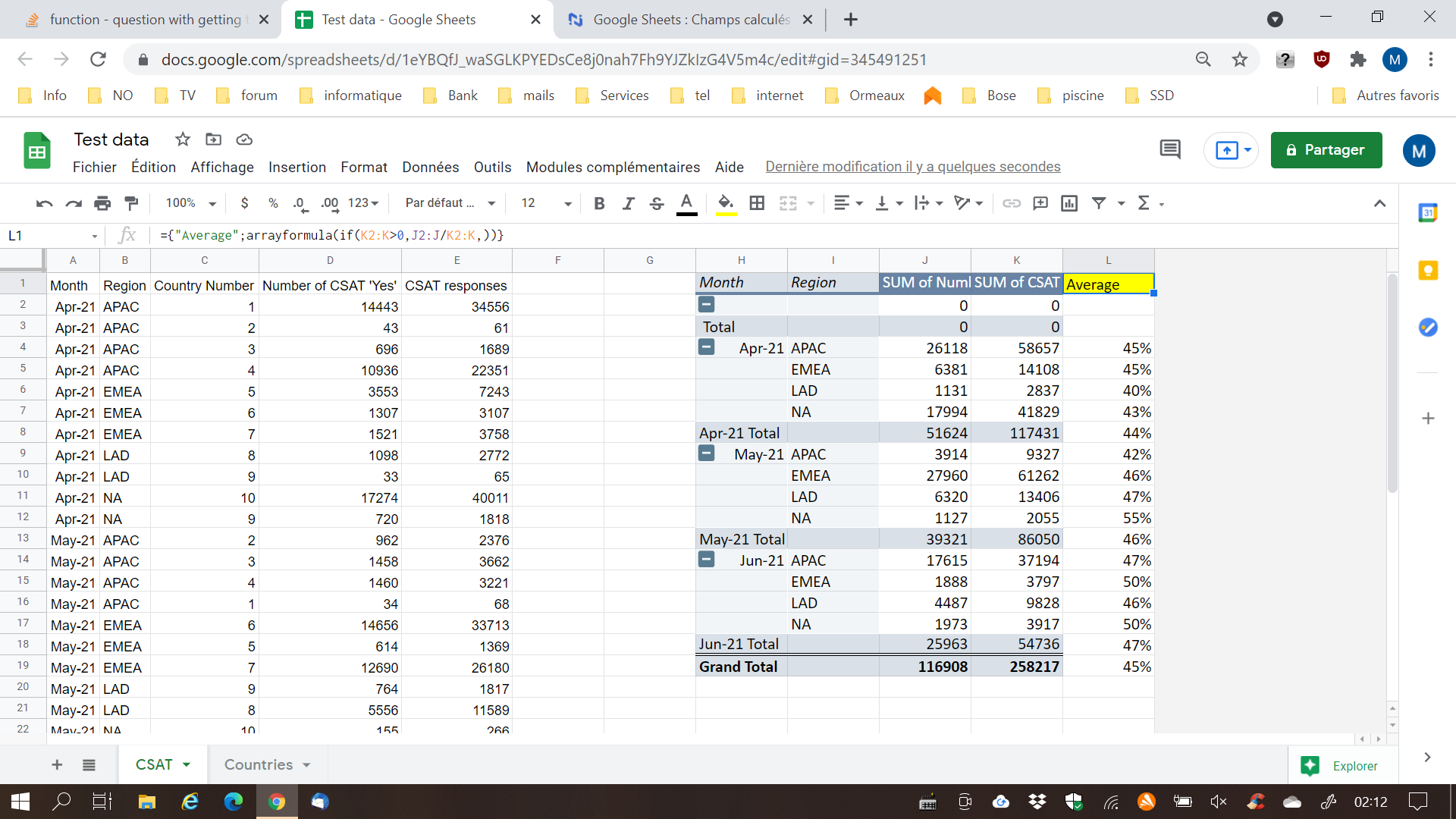1456x819 pixels.
Task: Click the fill color bucket icon
Action: pyautogui.click(x=725, y=204)
